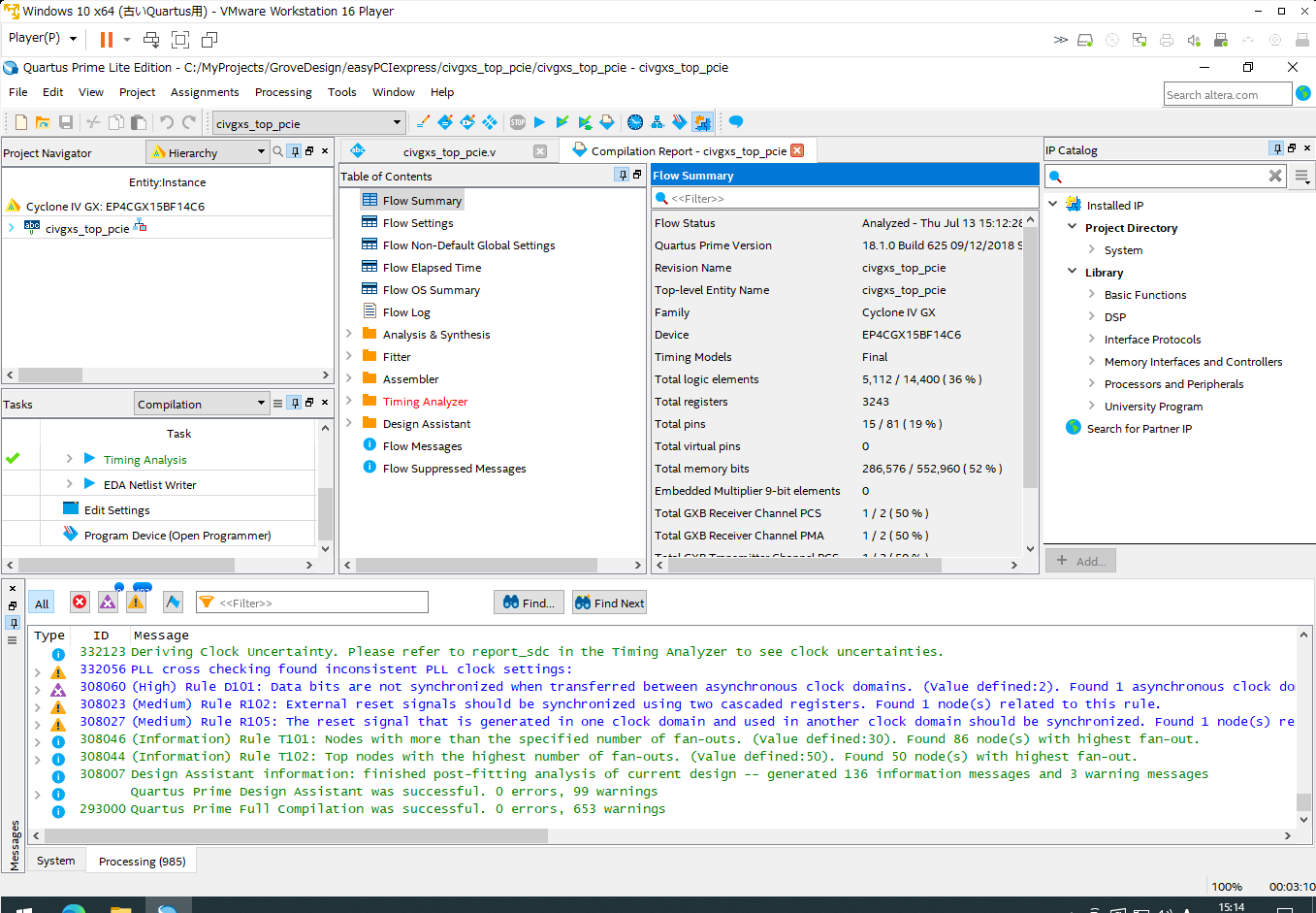Click the globe icon next to search box
The image size is (1316, 913).
(x=1303, y=93)
